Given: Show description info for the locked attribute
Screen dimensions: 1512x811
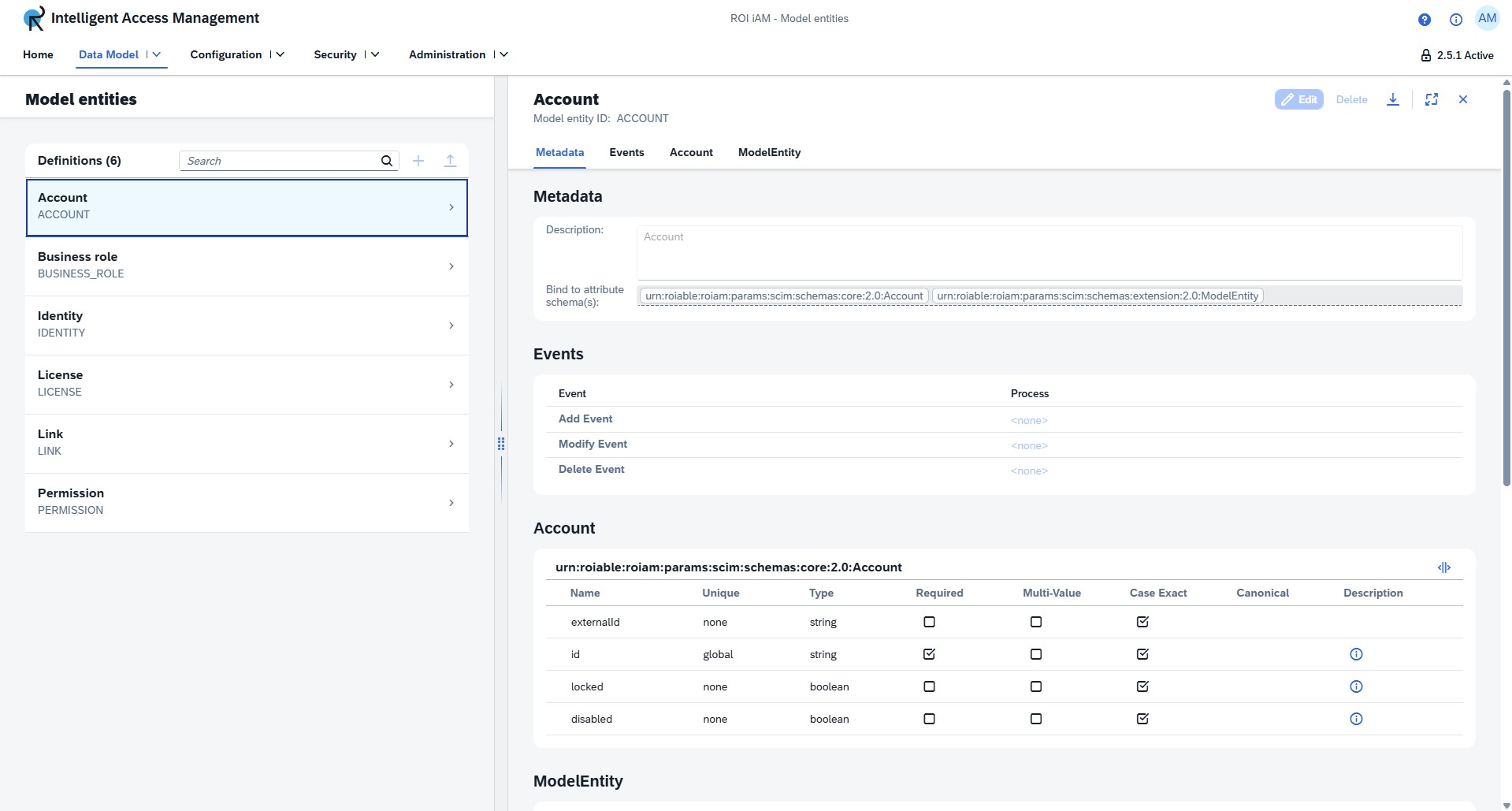Looking at the screenshot, I should (x=1355, y=686).
